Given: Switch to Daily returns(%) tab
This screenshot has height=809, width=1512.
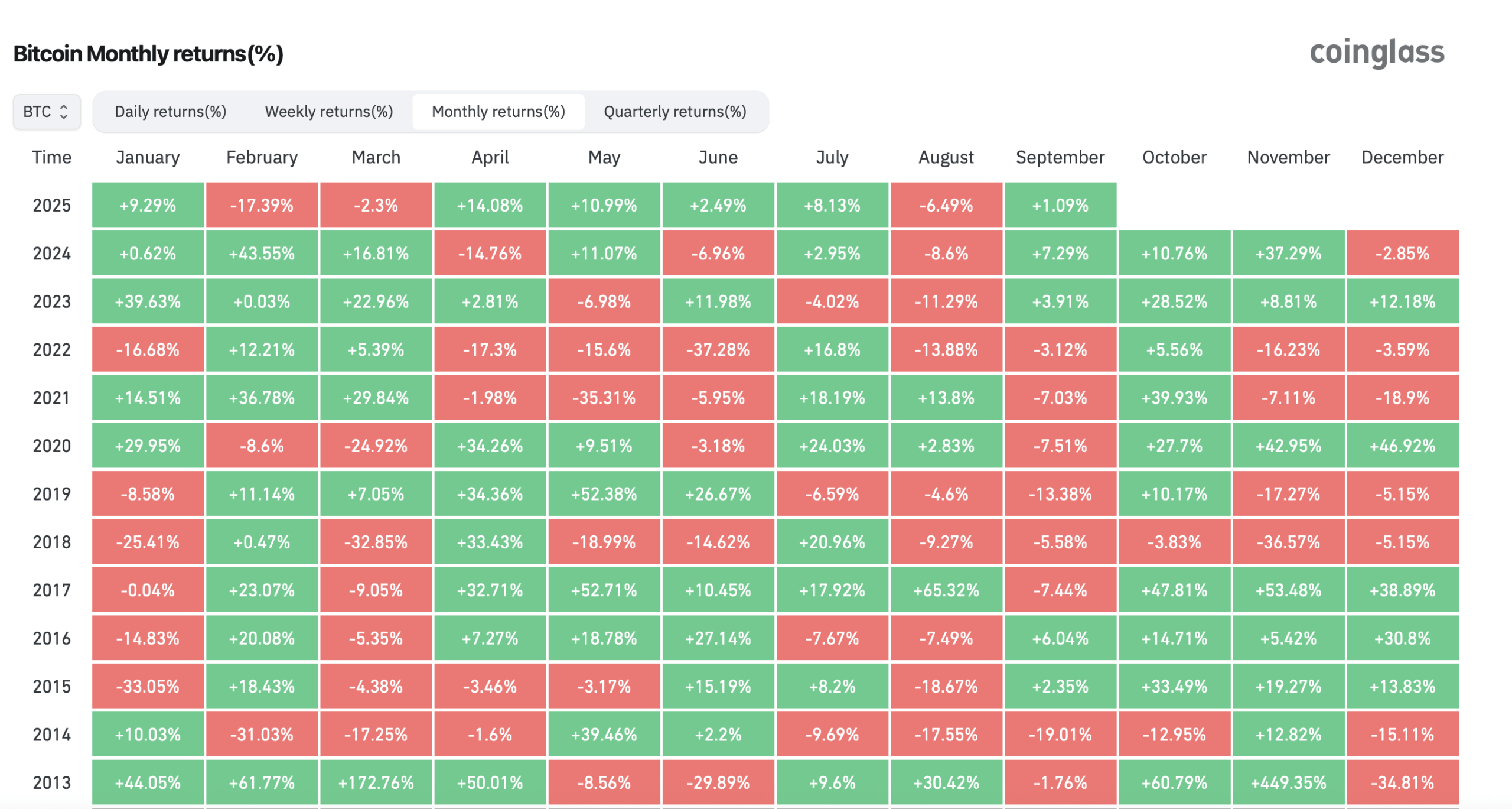Looking at the screenshot, I should coord(170,112).
